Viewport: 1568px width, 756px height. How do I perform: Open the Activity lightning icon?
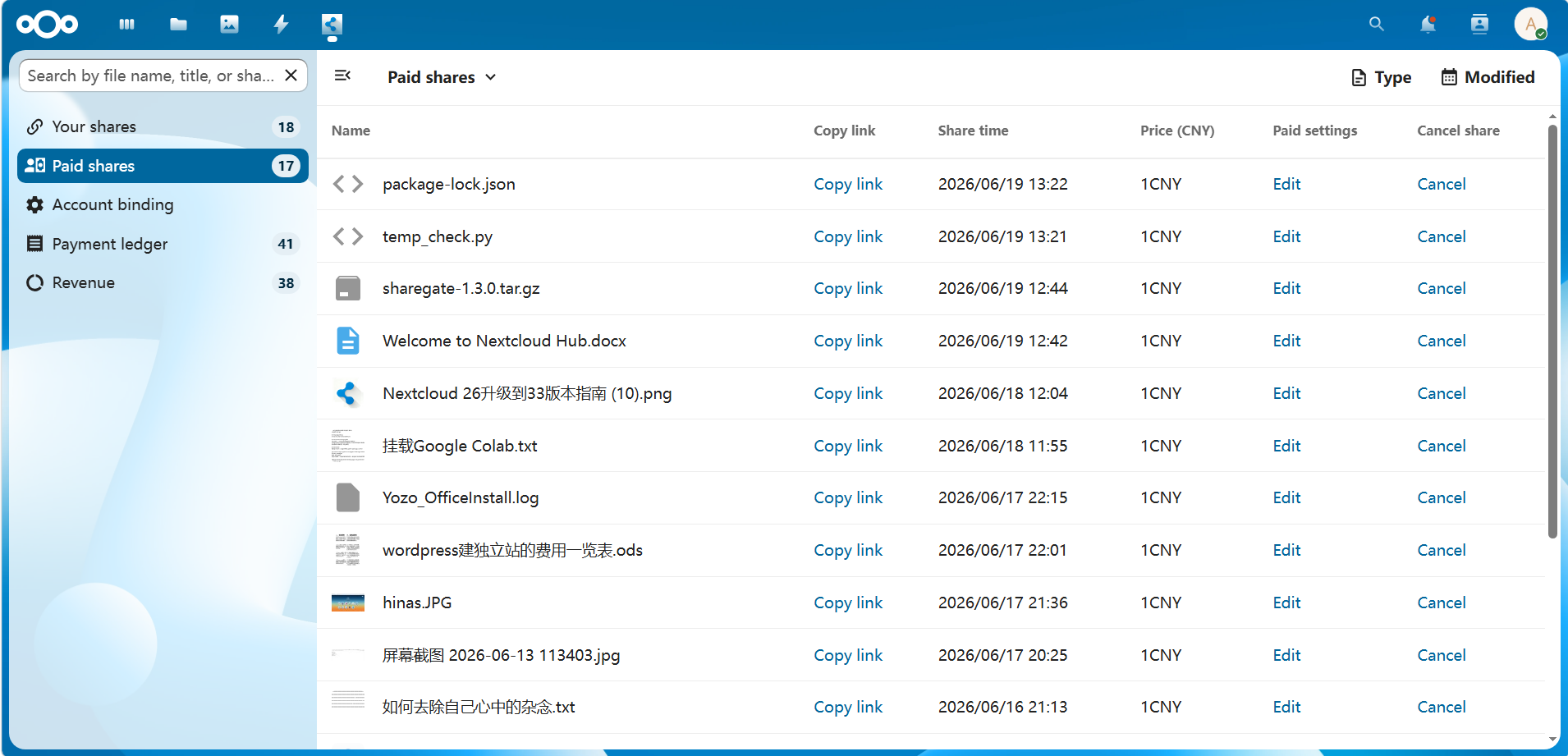(281, 25)
